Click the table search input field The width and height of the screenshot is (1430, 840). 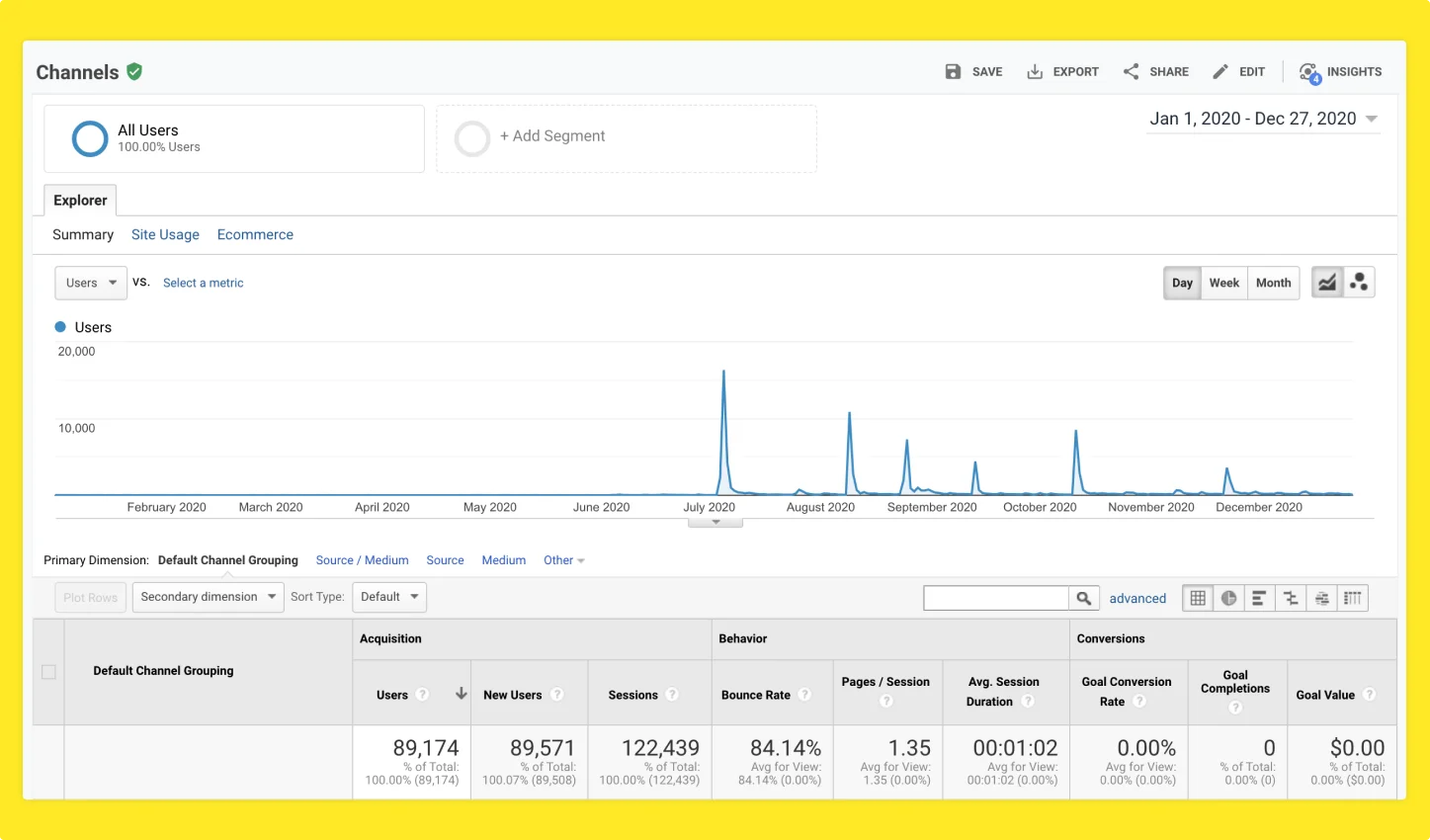(x=995, y=598)
